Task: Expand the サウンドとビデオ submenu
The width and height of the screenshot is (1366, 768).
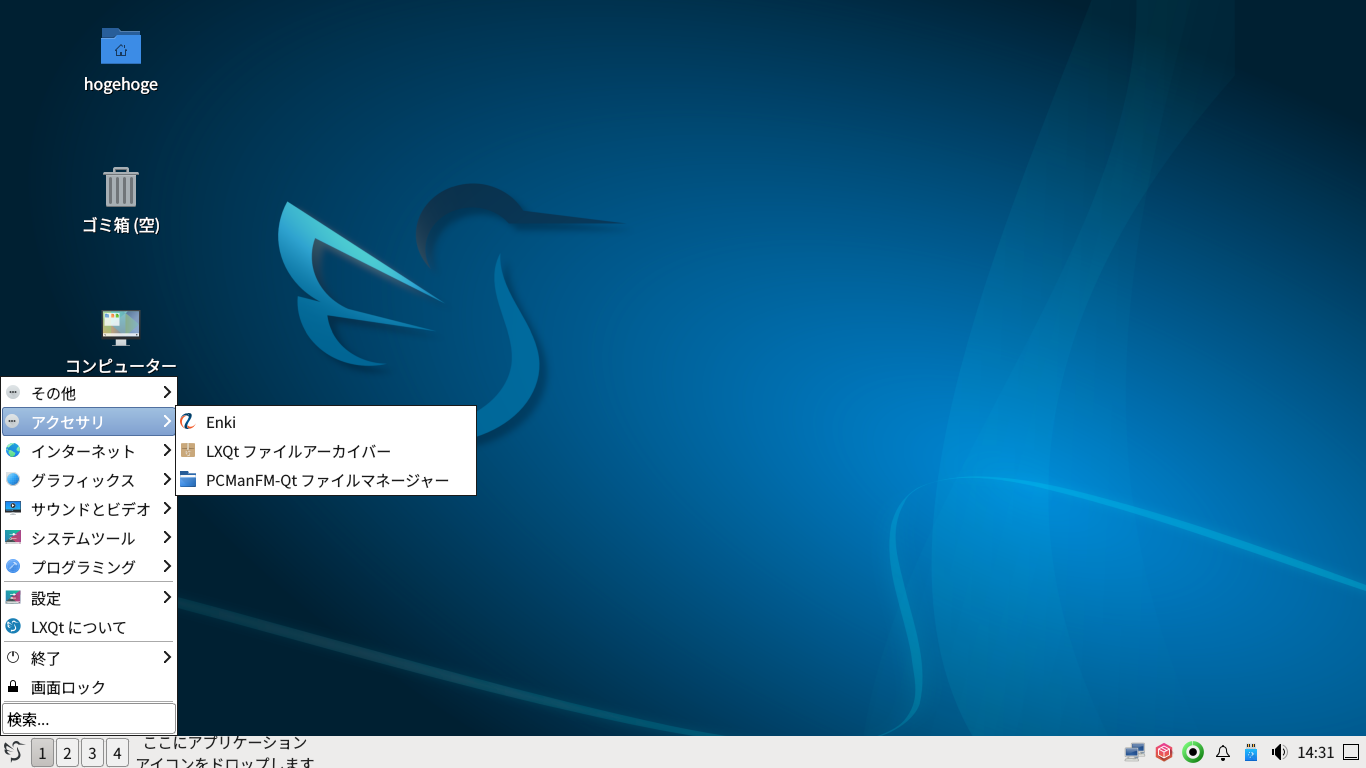Action: pos(89,509)
